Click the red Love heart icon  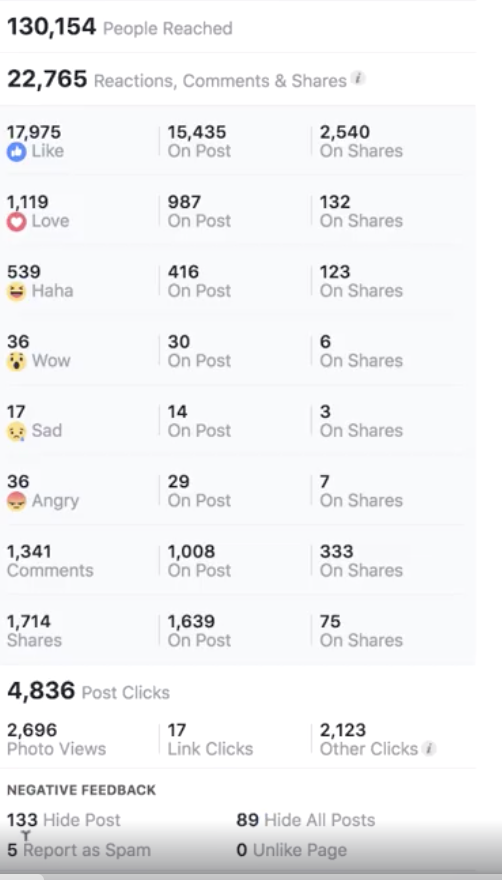click(x=16, y=222)
